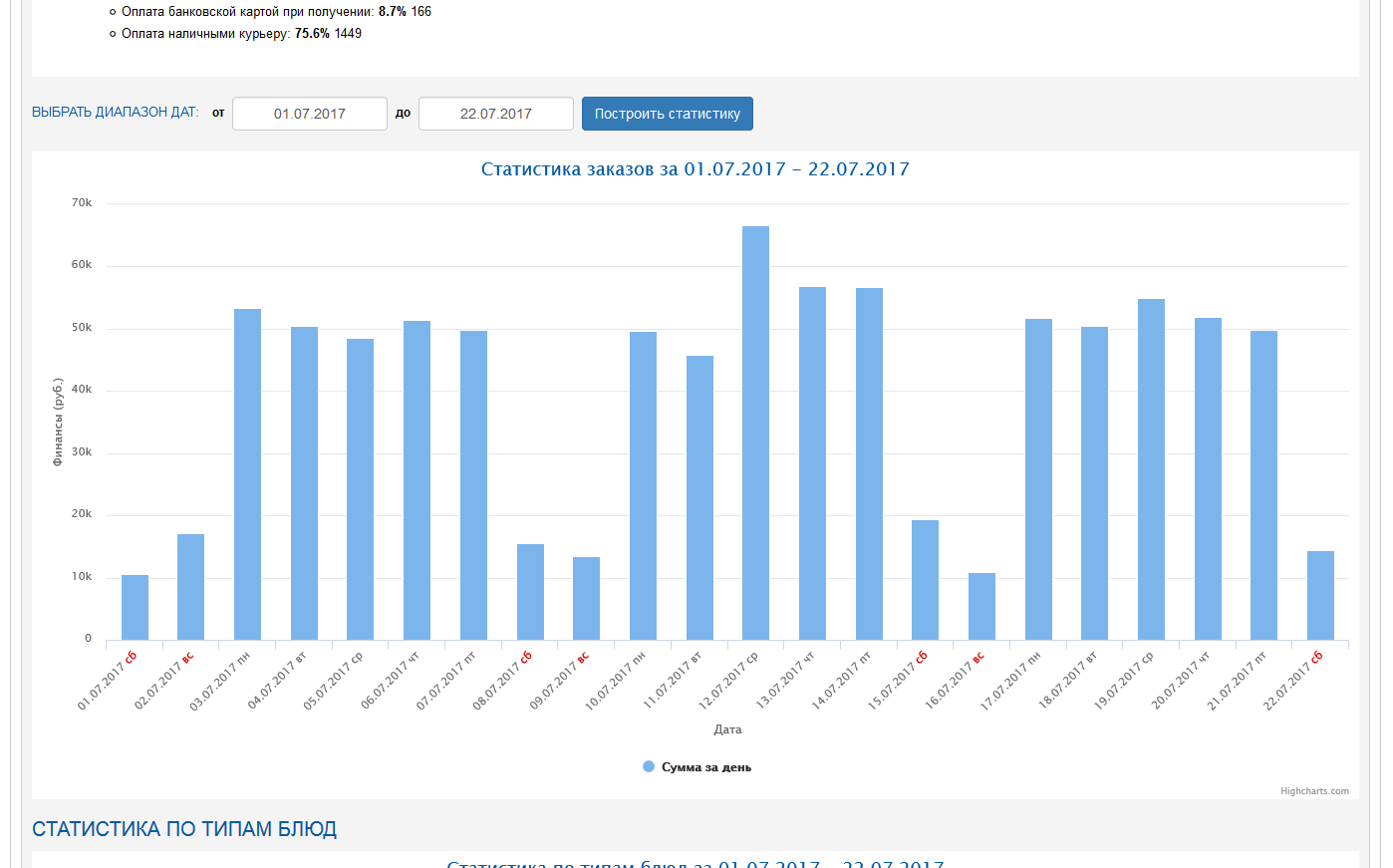Click the chart bar for 03.07.2017
This screenshot has height=868, width=1393.
(248, 474)
